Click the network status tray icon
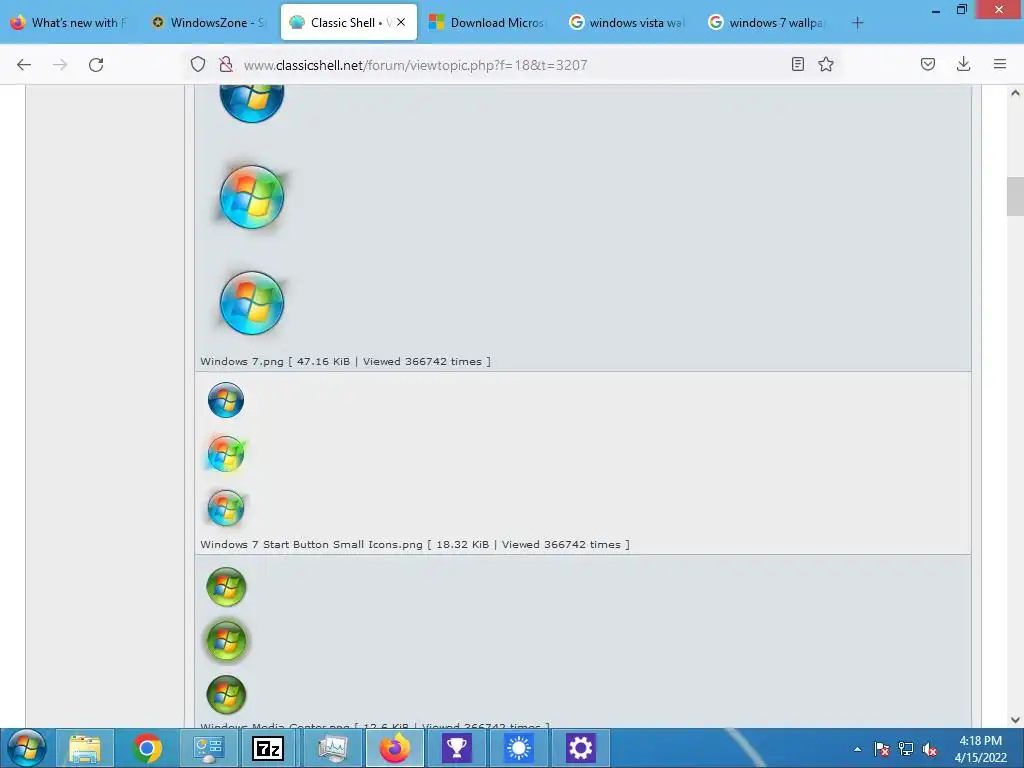Viewport: 1024px width, 768px height. [x=906, y=749]
